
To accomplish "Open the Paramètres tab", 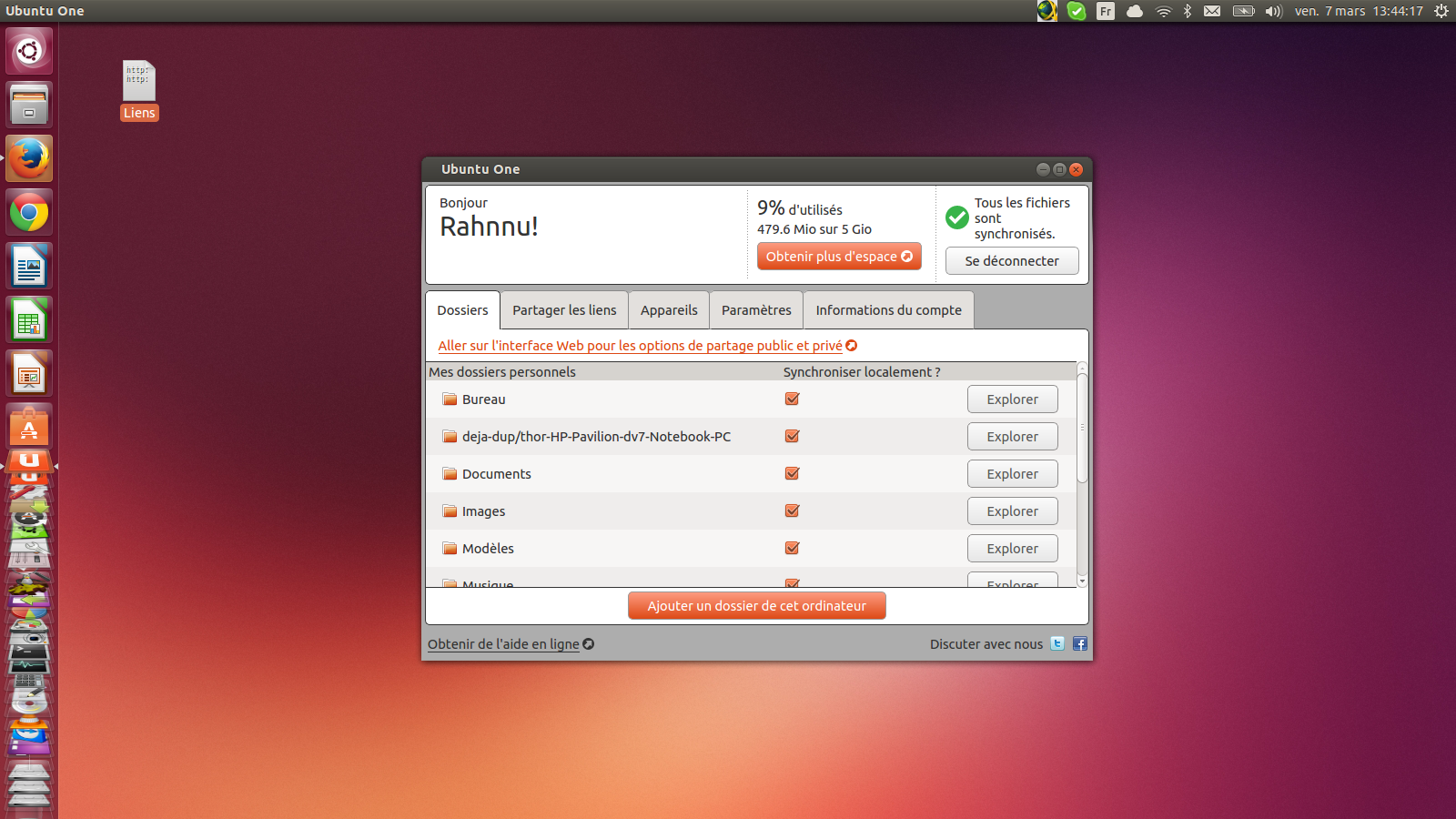I will tap(756, 310).
